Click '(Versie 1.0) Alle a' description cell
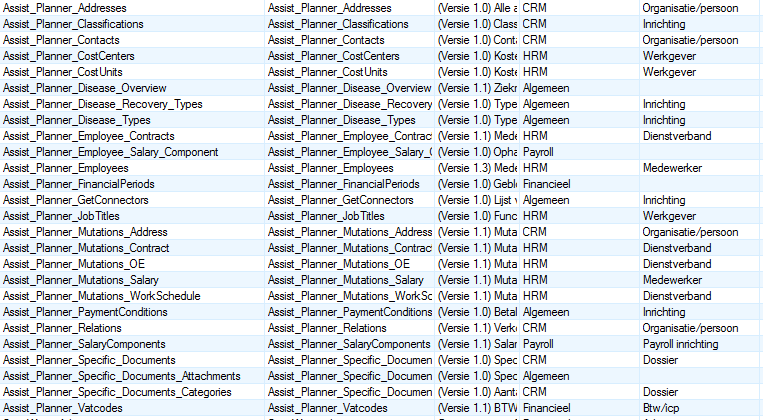The image size is (763, 420). coord(477,8)
